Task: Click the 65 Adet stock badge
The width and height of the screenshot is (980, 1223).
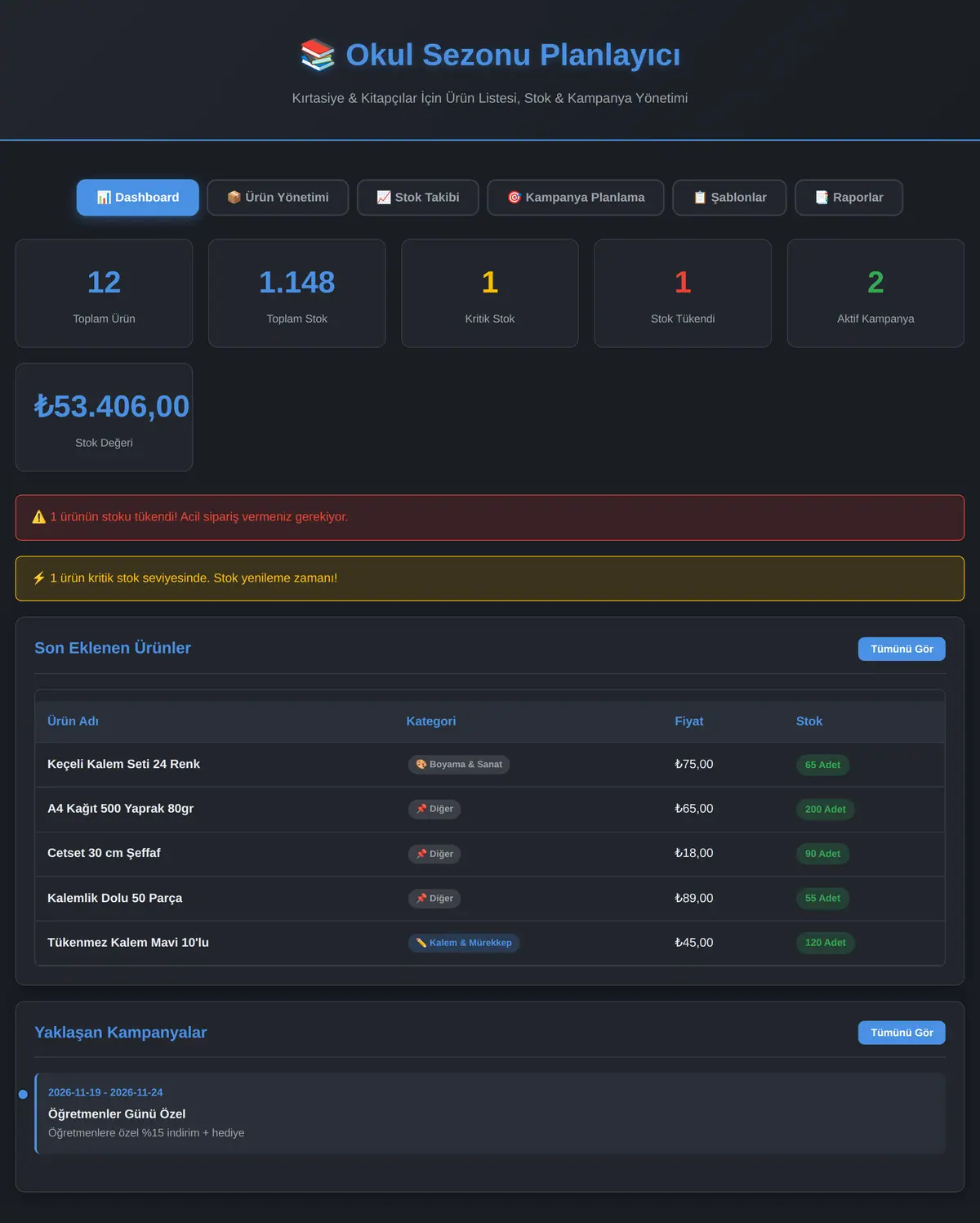Action: [x=822, y=765]
